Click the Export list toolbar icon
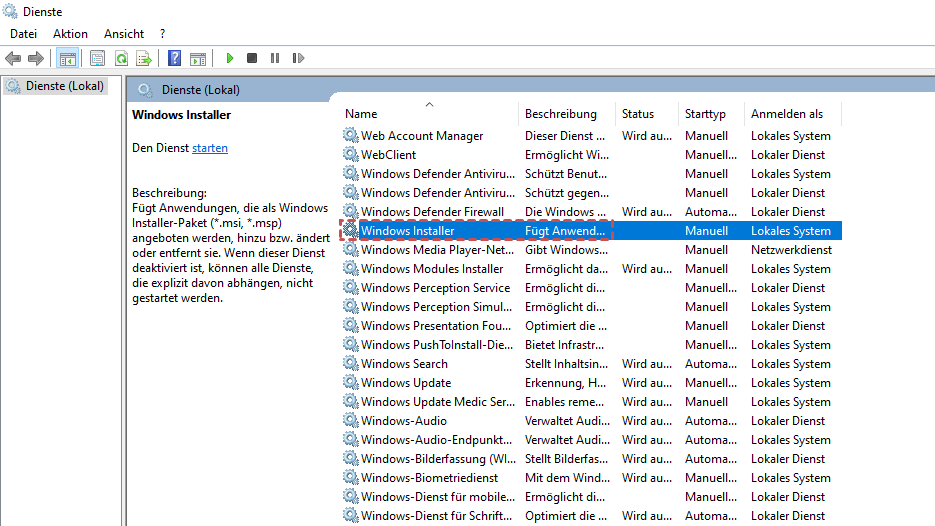Viewport: 935px width, 526px height. pyautogui.click(x=144, y=58)
